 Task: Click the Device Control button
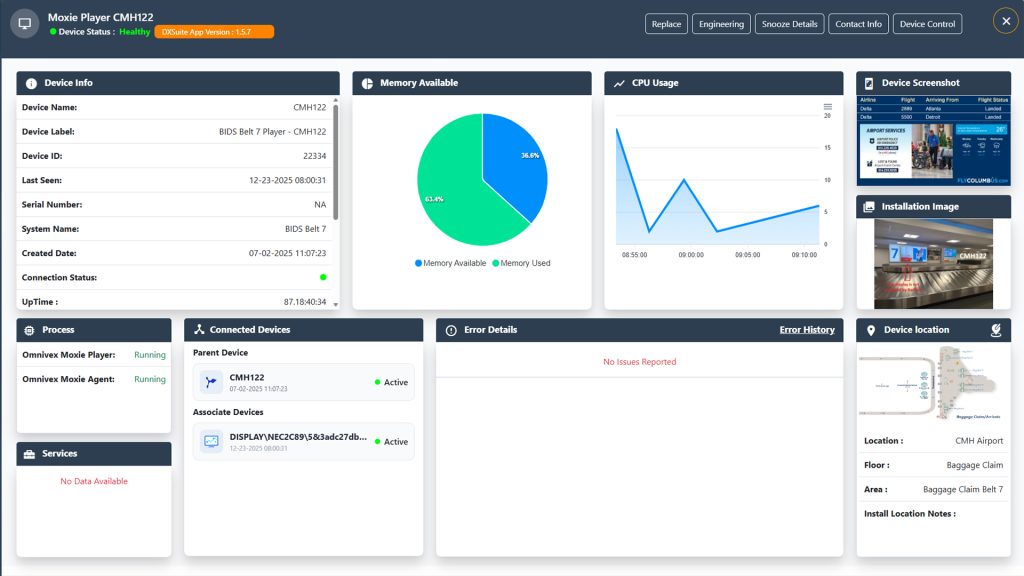coord(927,24)
